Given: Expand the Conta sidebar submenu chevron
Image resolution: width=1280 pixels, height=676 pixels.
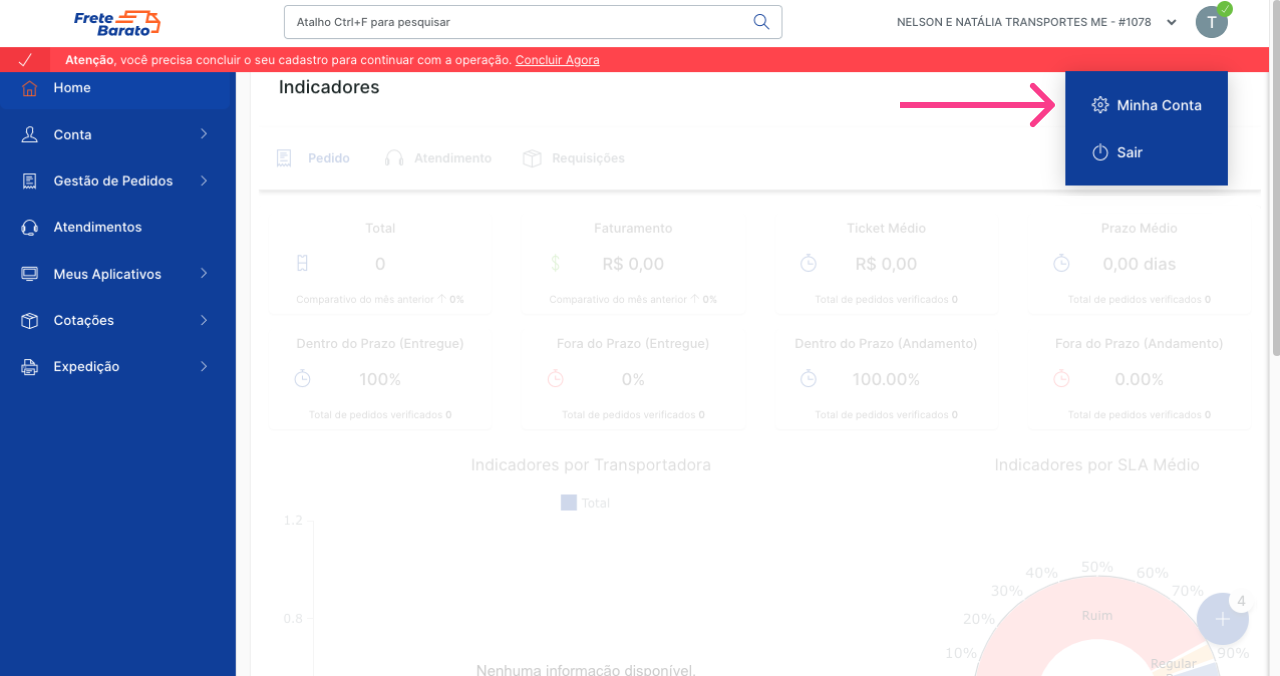Looking at the screenshot, I should point(204,134).
